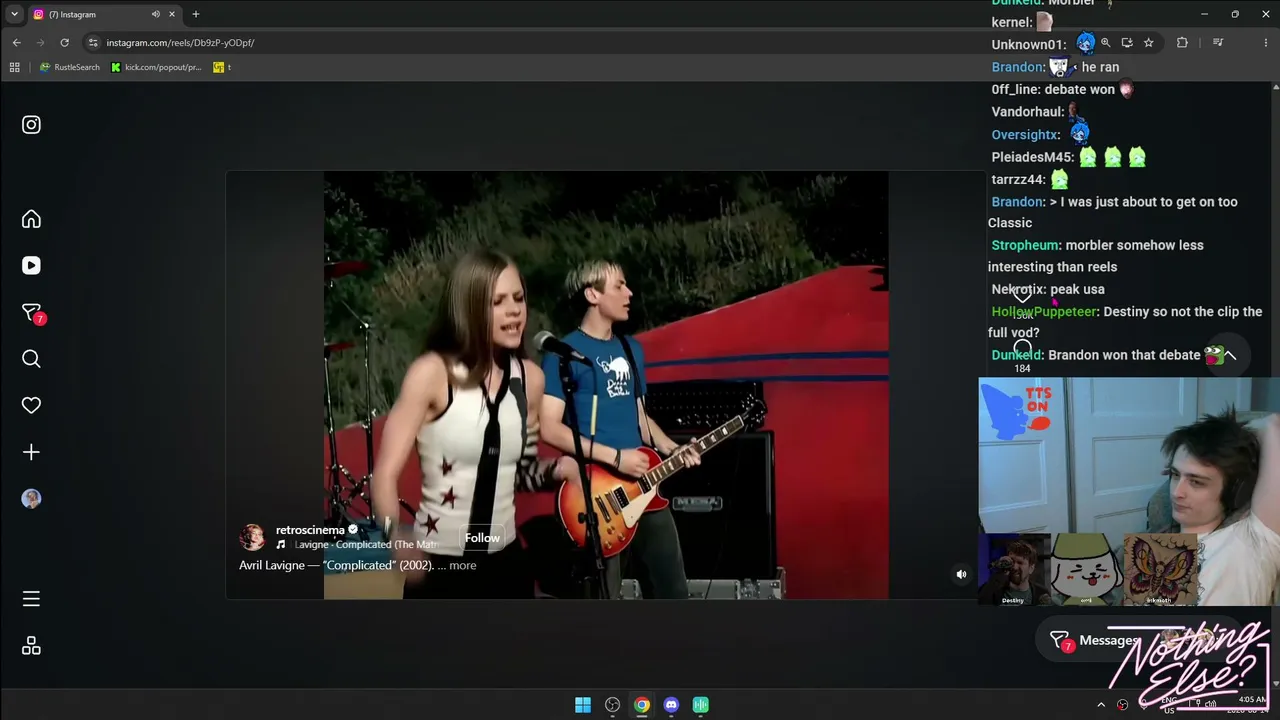Show hidden system tray icons
Image resolution: width=1280 pixels, height=720 pixels.
pyautogui.click(x=1101, y=705)
